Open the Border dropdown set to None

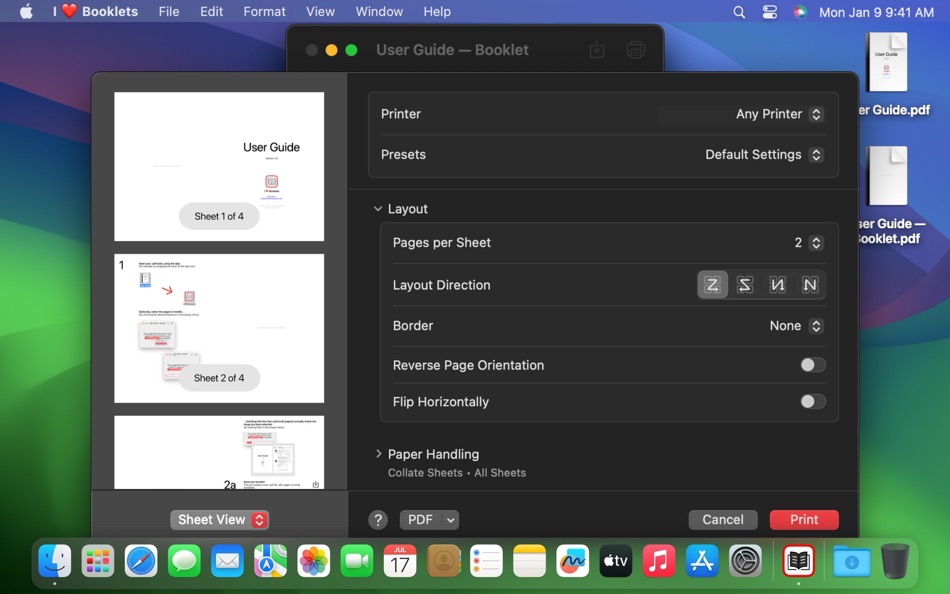click(797, 325)
